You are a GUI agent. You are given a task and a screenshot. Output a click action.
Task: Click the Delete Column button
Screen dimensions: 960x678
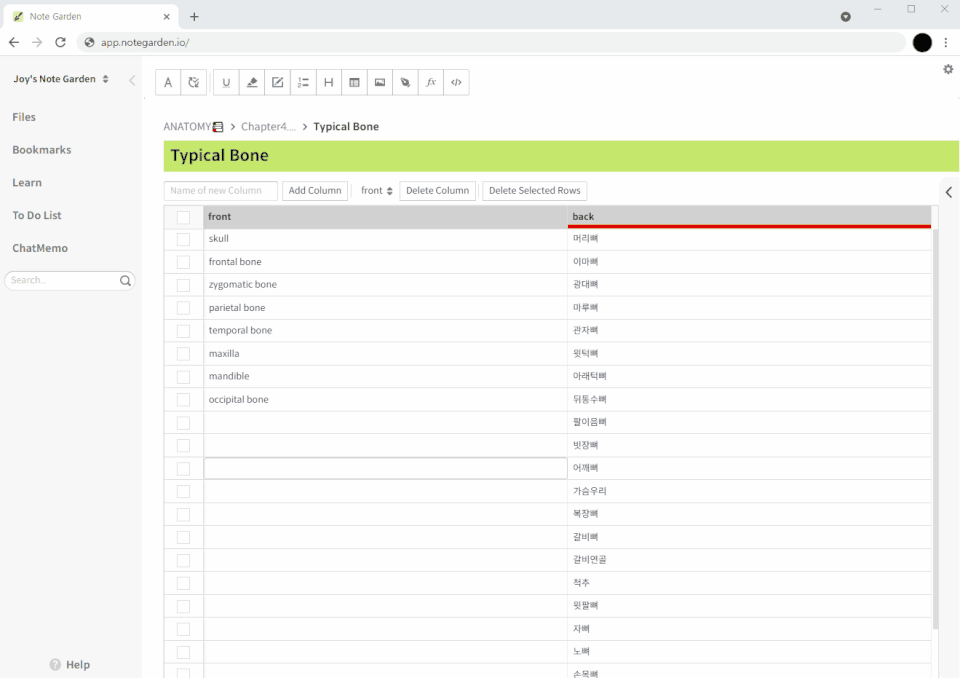(437, 190)
